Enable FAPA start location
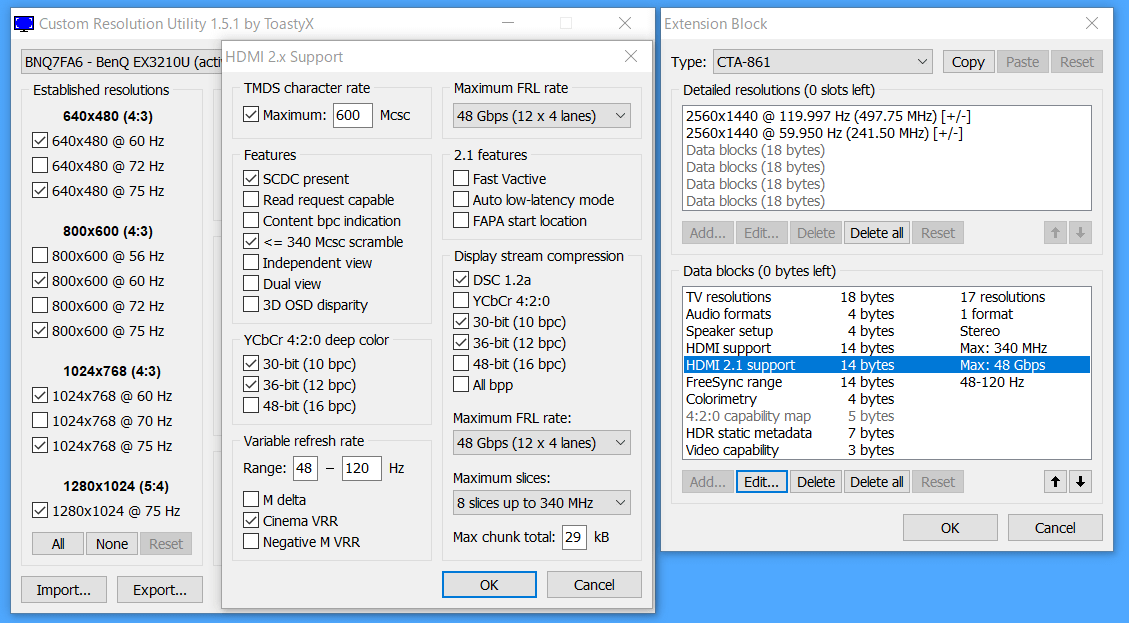Viewport: 1129px width, 623px height. [461, 220]
